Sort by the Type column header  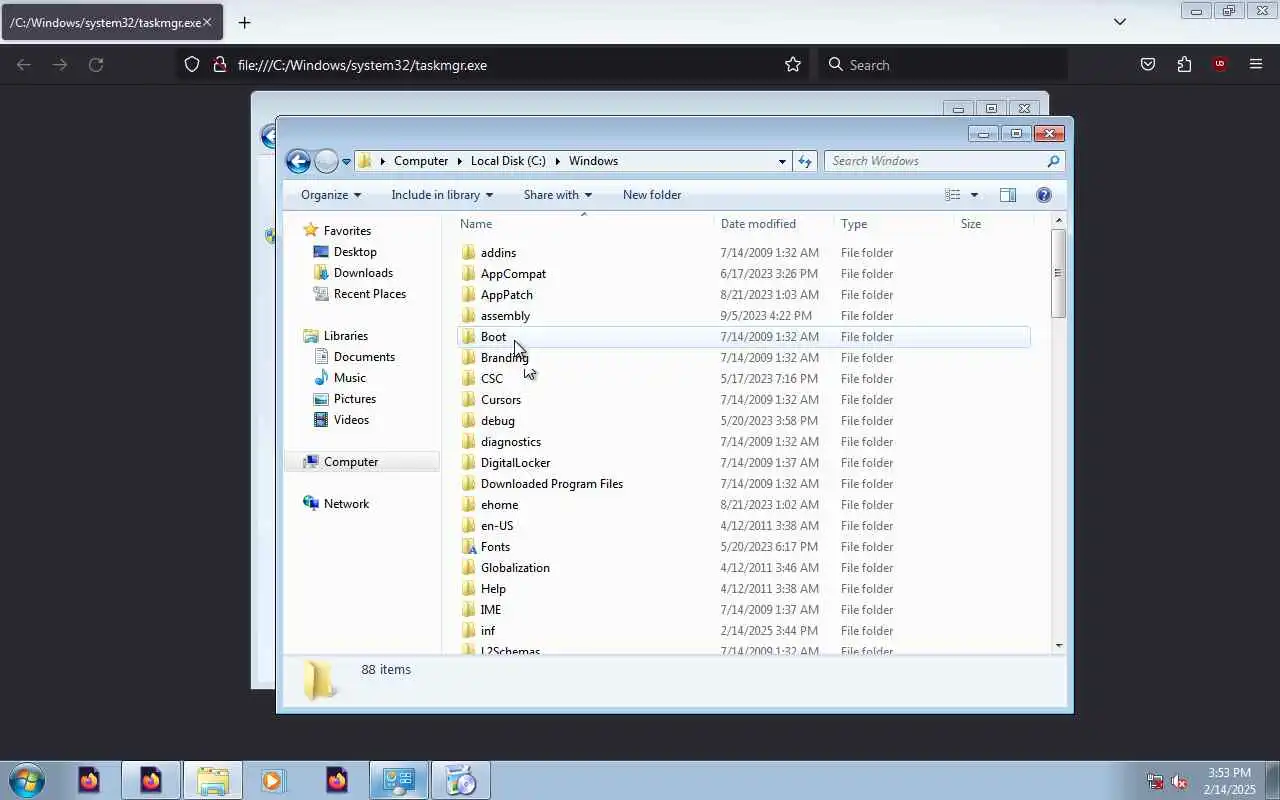(854, 224)
